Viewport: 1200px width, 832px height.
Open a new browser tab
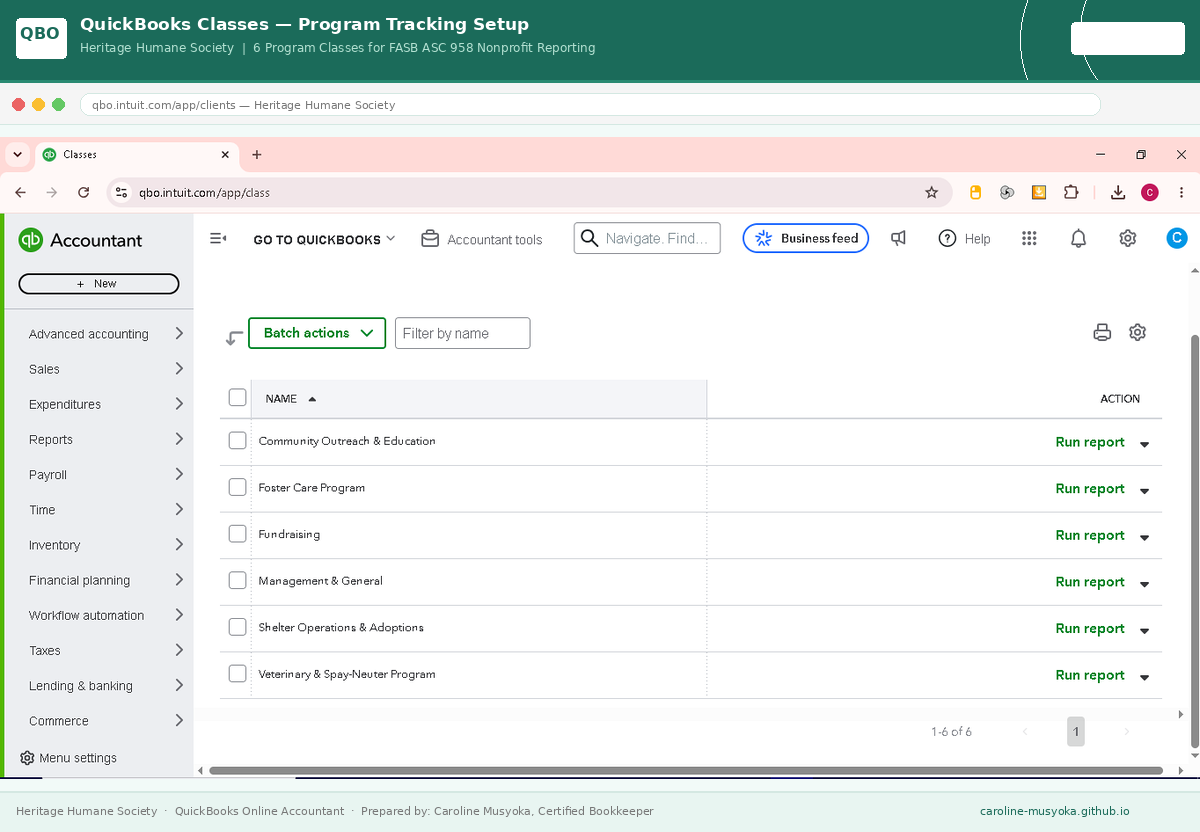click(257, 154)
